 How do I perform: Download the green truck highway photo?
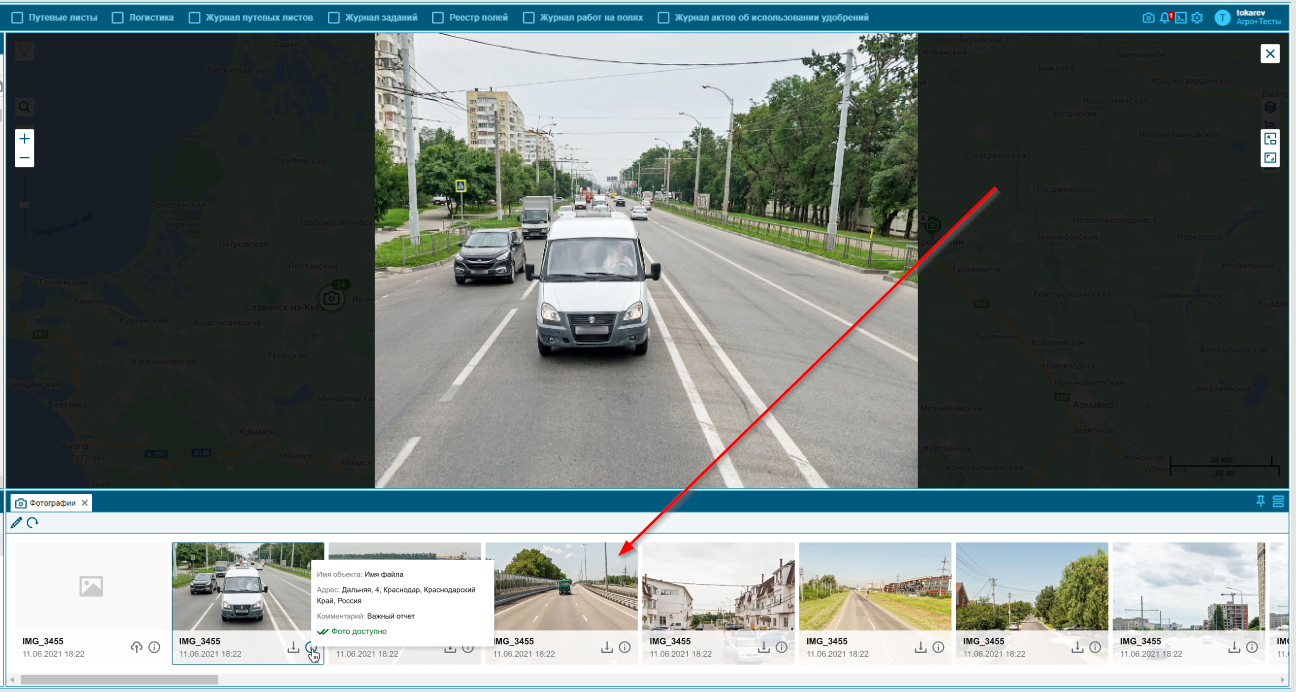pyautogui.click(x=607, y=647)
